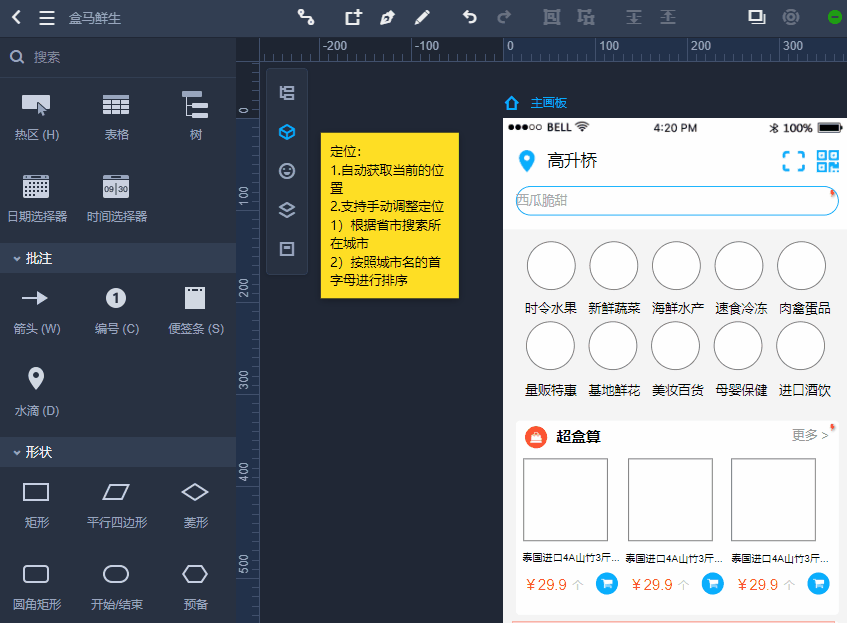
Task: Click the 超盒算 section title
Action: (579, 437)
